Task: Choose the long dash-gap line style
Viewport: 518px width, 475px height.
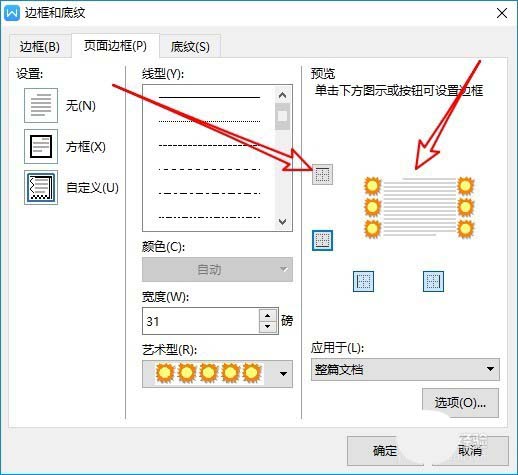Action: (x=209, y=170)
